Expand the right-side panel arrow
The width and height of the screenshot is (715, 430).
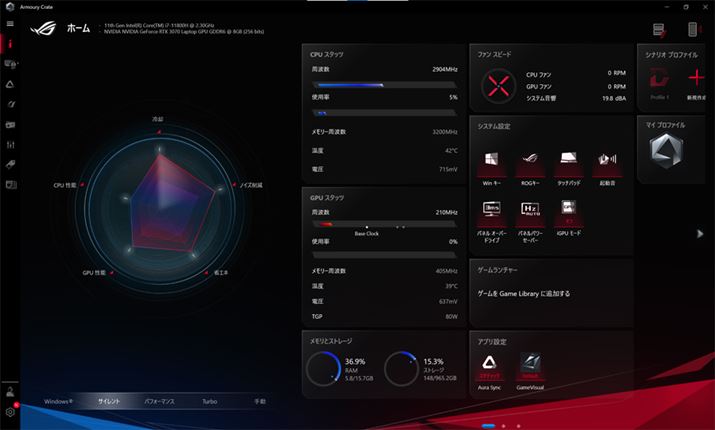(700, 234)
